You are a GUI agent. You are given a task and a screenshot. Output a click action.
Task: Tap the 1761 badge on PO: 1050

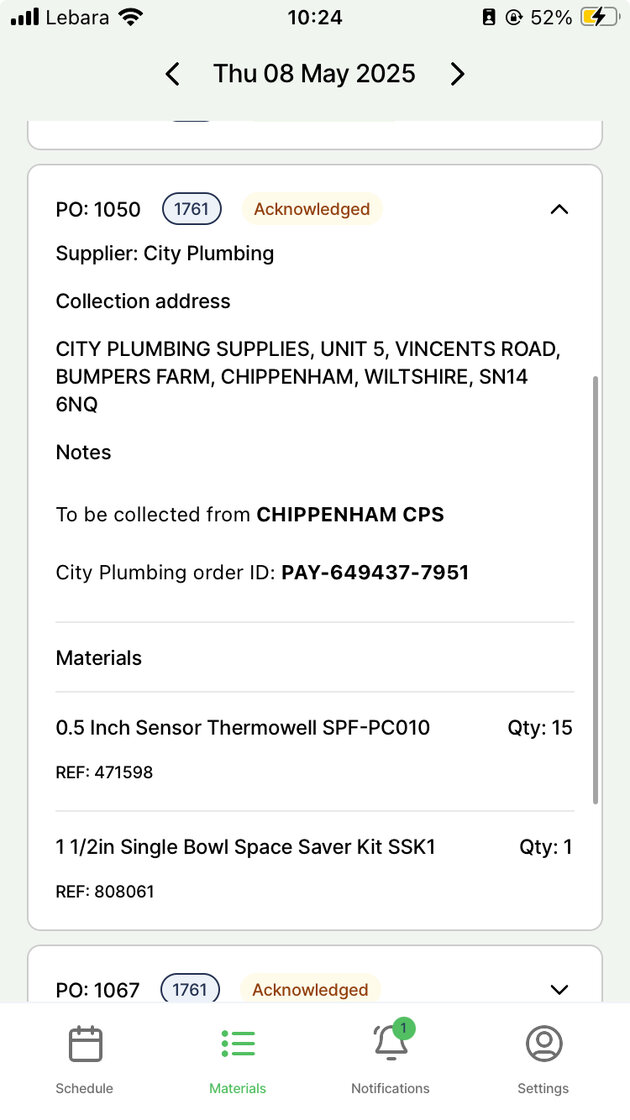[x=191, y=209]
